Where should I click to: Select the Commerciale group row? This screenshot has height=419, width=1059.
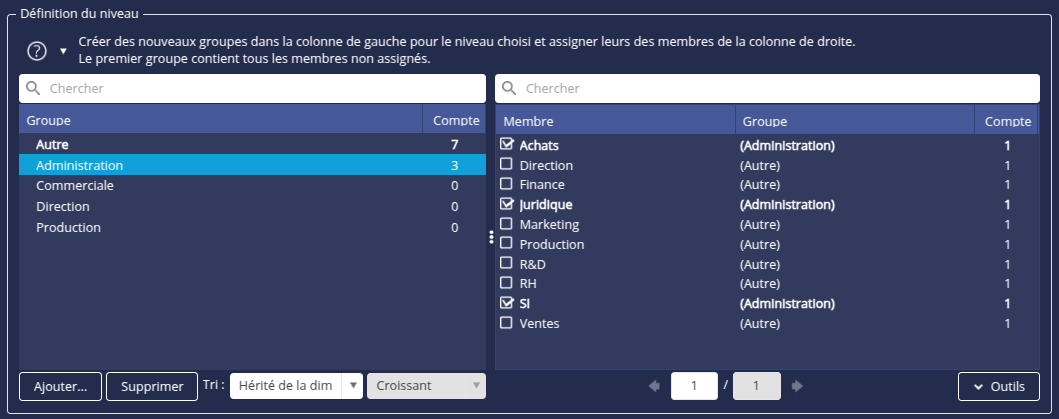click(75, 186)
